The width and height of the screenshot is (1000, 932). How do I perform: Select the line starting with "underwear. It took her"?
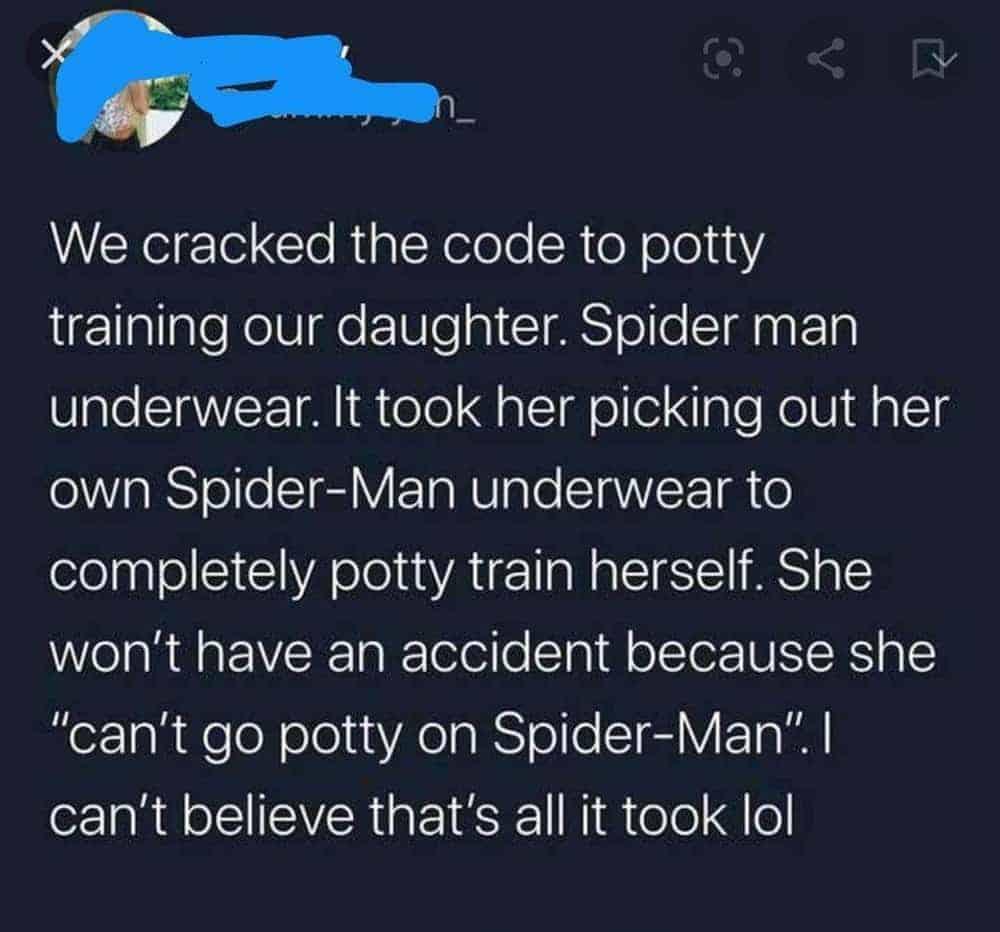point(499,408)
